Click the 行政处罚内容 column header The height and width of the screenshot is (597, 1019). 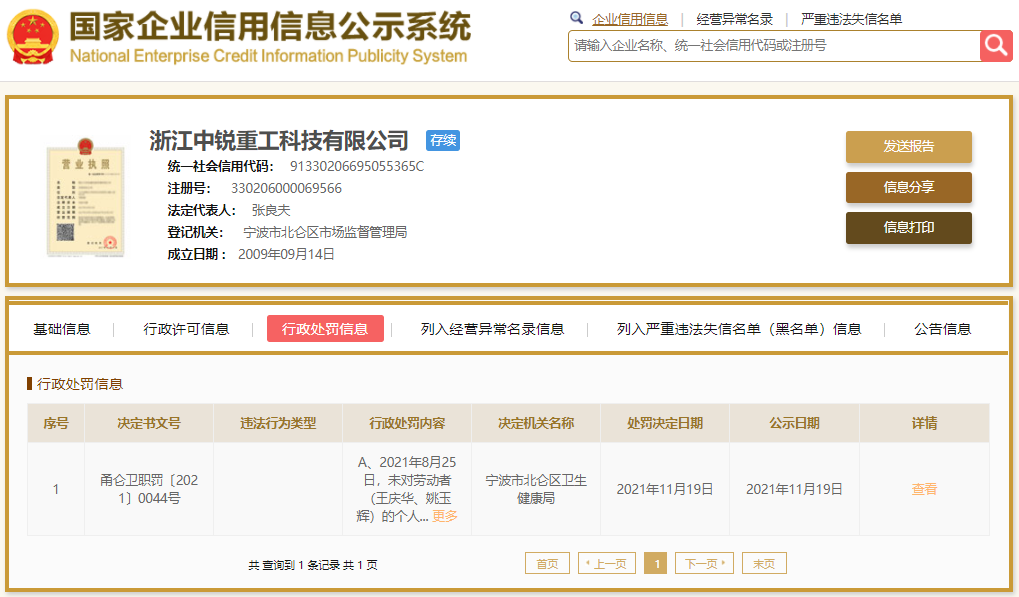coord(407,424)
